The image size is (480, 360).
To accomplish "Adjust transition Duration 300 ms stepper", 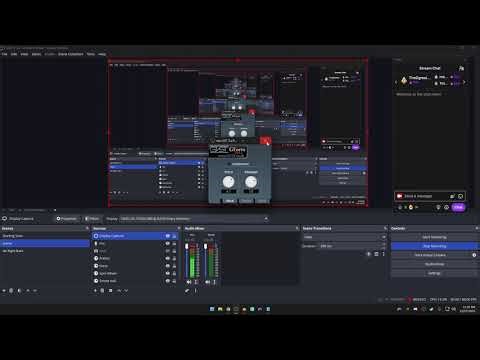I will (352, 246).
